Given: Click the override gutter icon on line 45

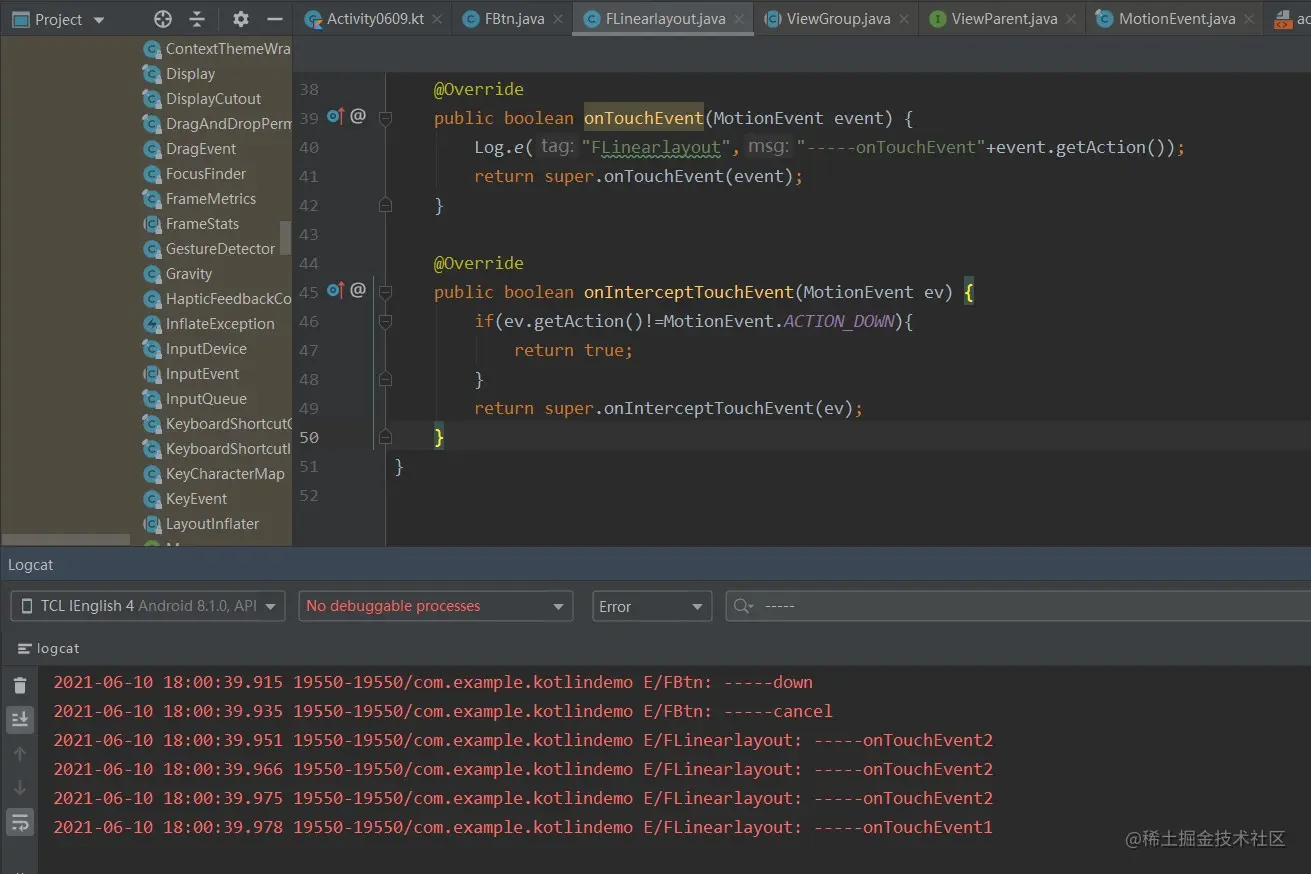Looking at the screenshot, I should click(x=336, y=291).
